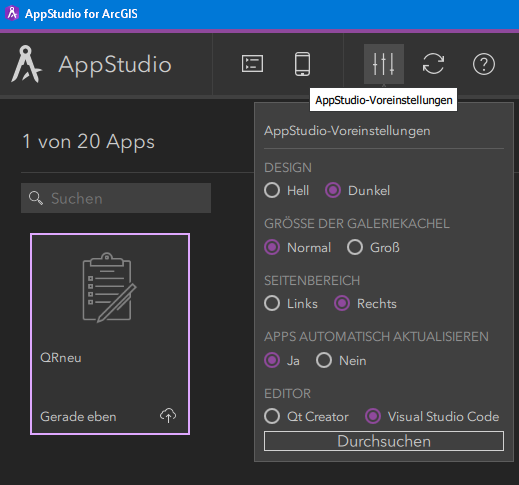This screenshot has height=485, width=519.
Task: Click the '1 von 20 Apps' heading
Action: tap(88, 142)
